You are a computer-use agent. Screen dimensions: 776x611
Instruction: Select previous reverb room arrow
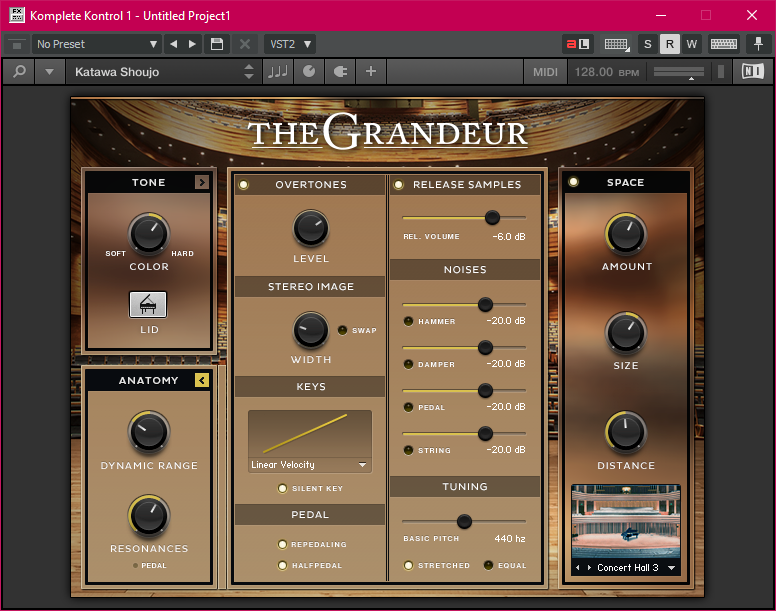pyautogui.click(x=578, y=567)
